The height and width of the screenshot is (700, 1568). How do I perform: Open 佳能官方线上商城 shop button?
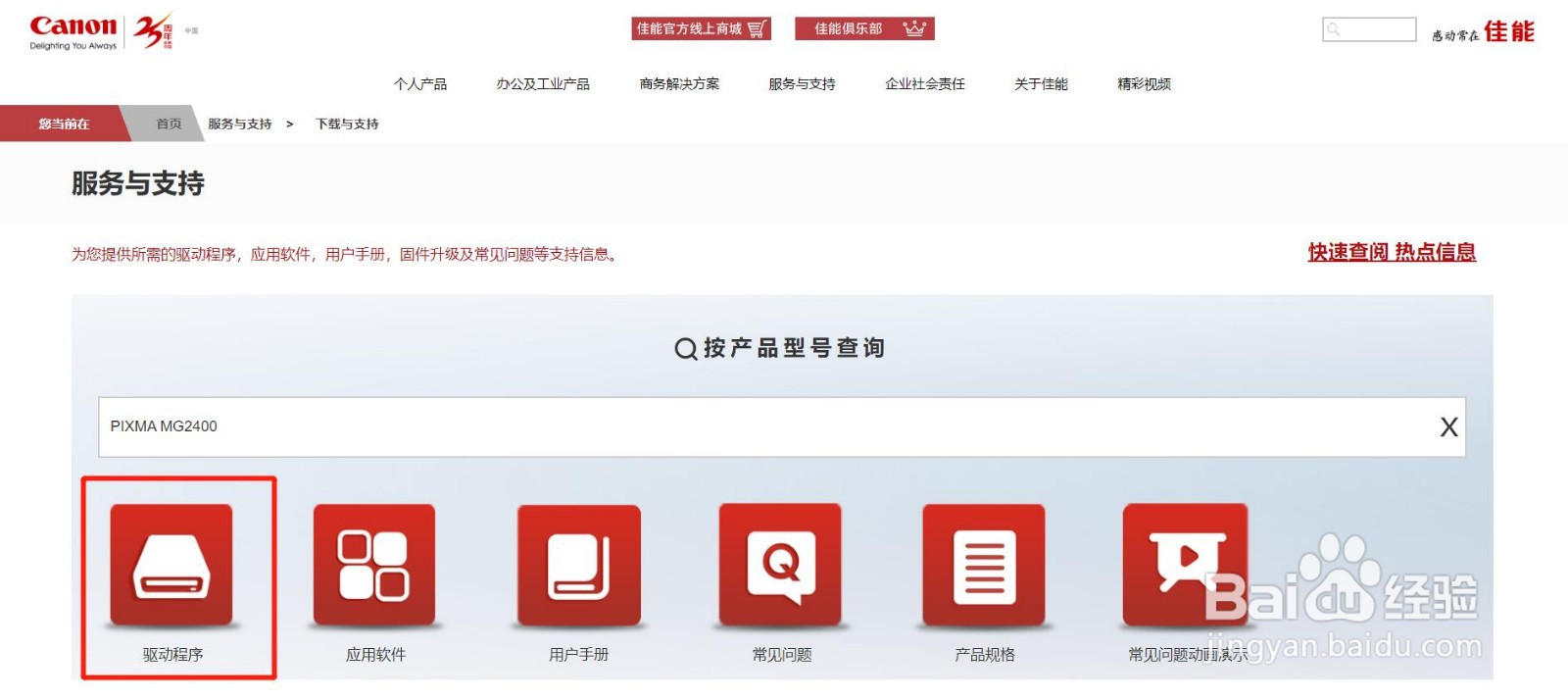coord(701,28)
